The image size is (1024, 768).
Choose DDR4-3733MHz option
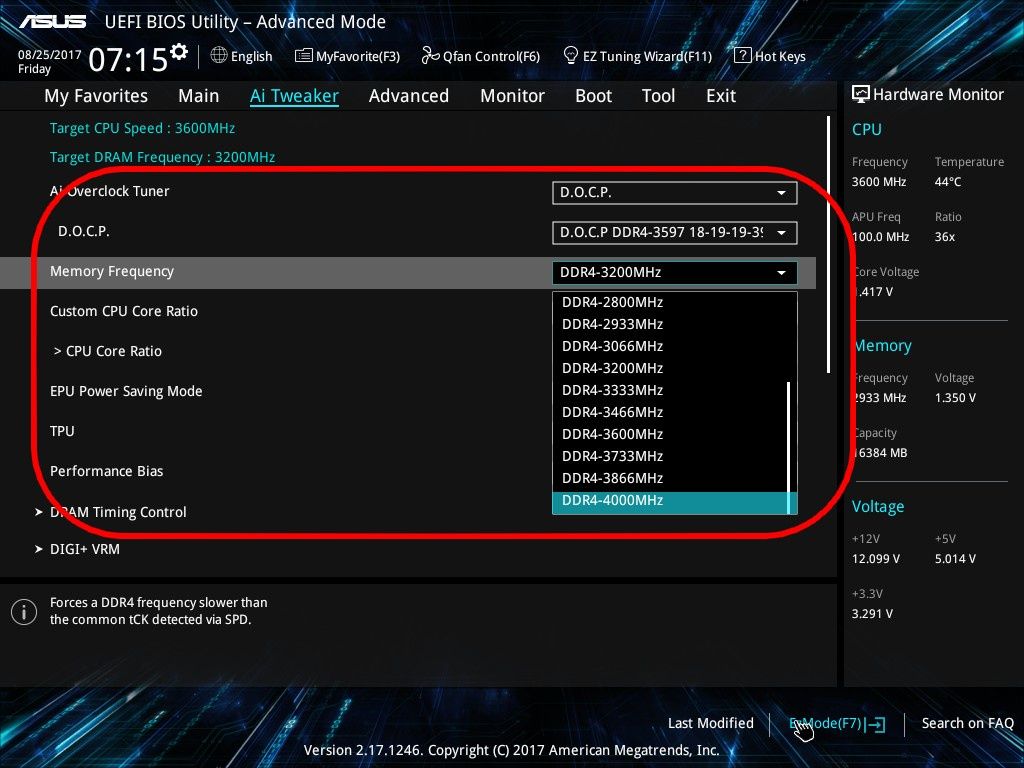pos(671,456)
